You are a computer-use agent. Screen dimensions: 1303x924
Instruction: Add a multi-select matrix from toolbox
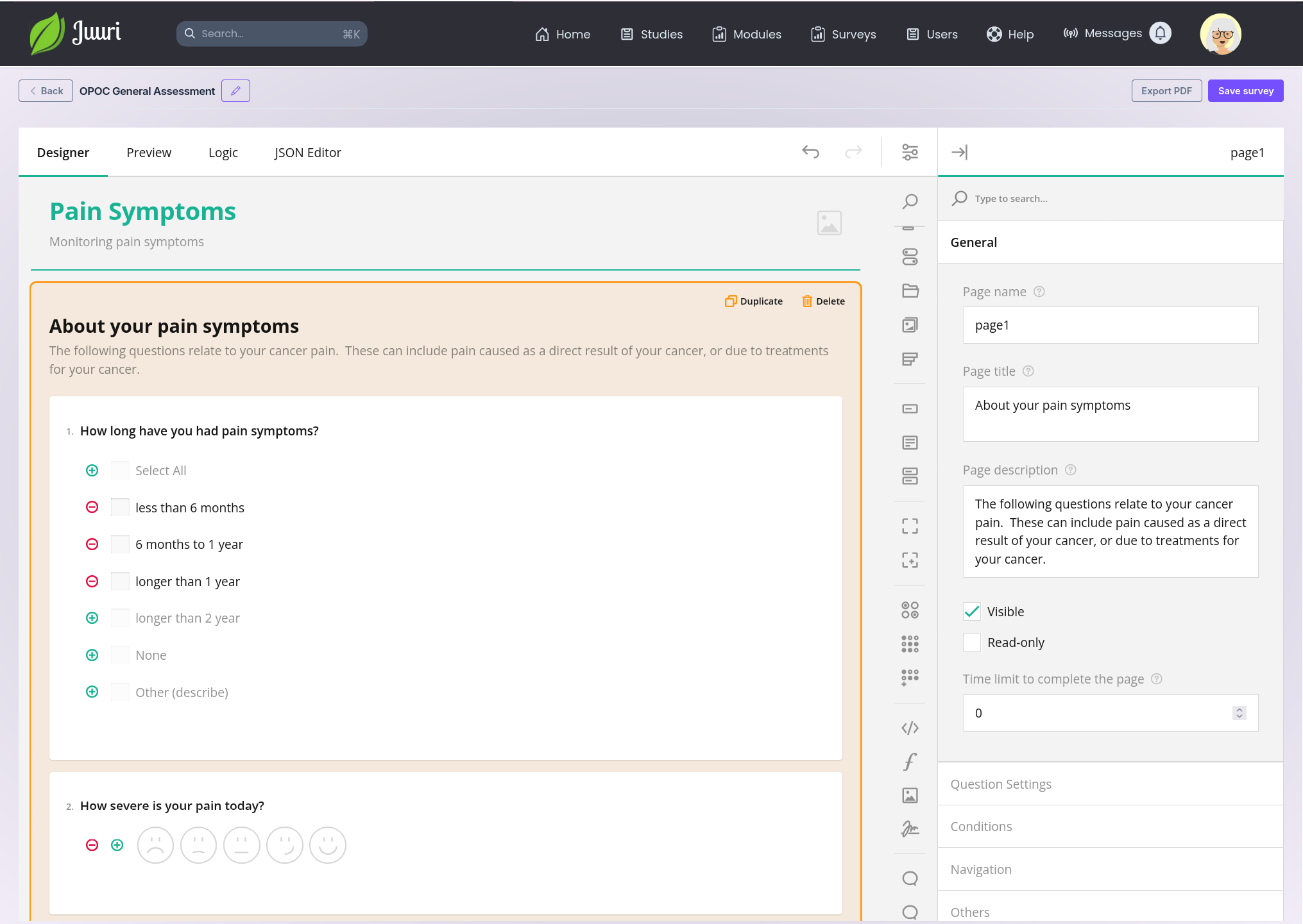910,644
